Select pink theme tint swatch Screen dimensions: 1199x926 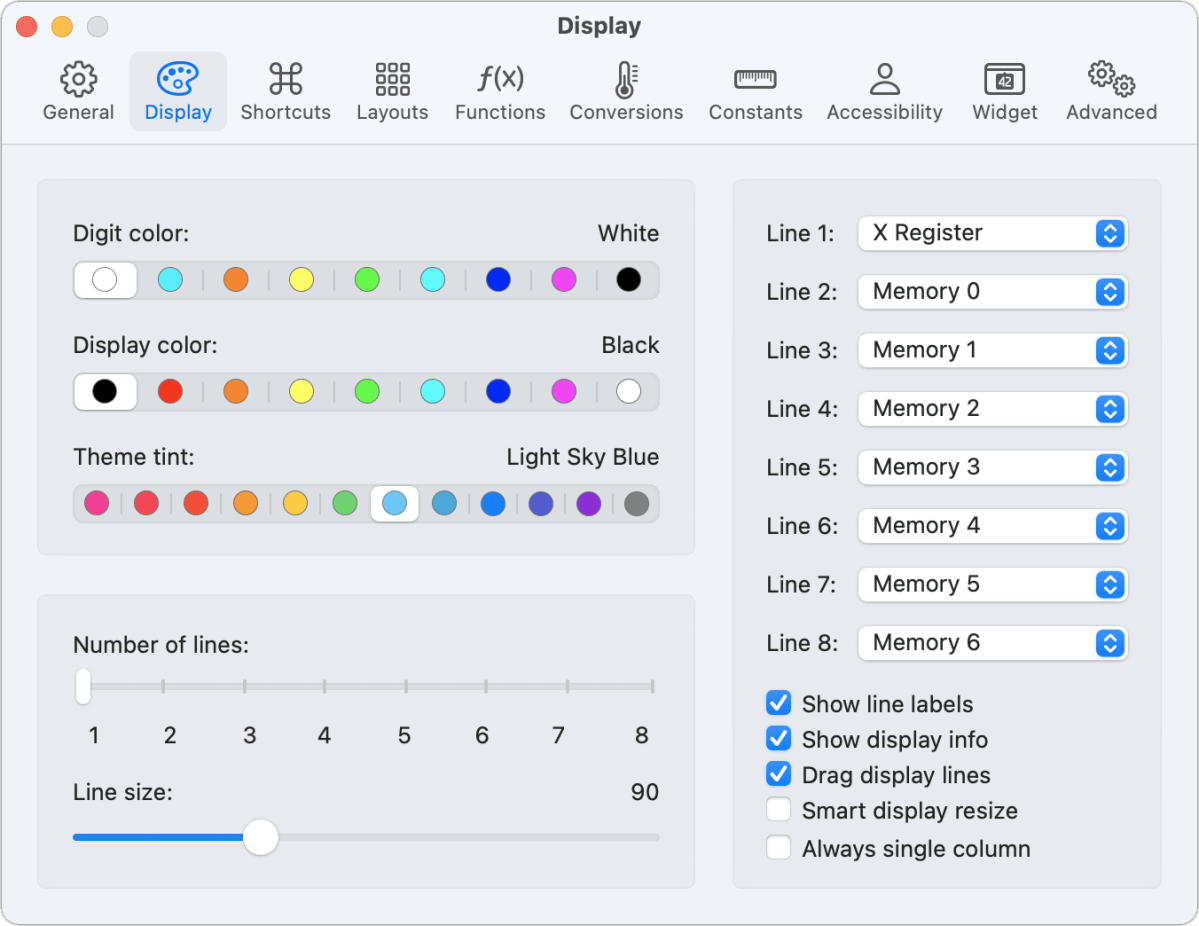coord(96,504)
